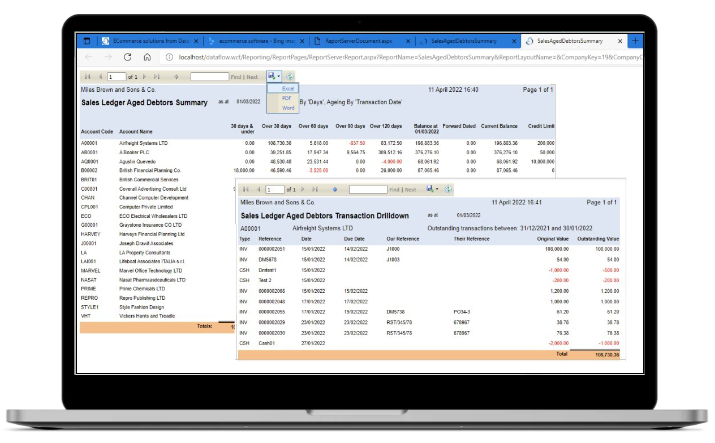The image size is (715, 443).
Task: Reload the page with refresh icon
Action: [128, 57]
